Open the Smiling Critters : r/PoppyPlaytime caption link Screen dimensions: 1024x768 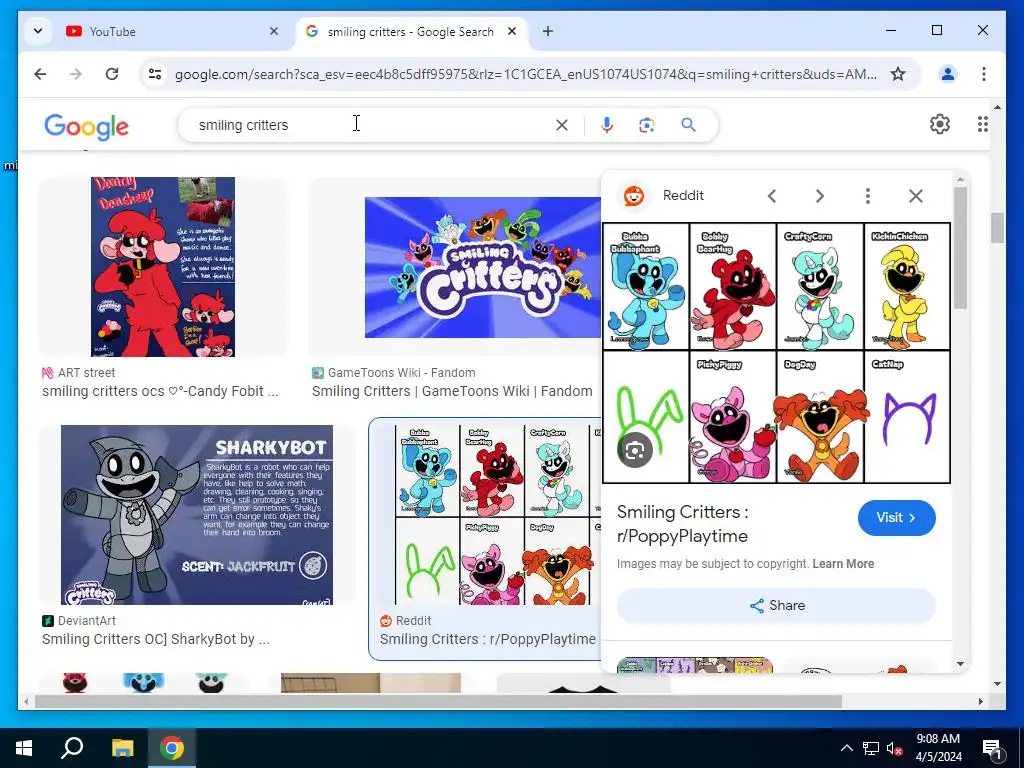tap(487, 639)
